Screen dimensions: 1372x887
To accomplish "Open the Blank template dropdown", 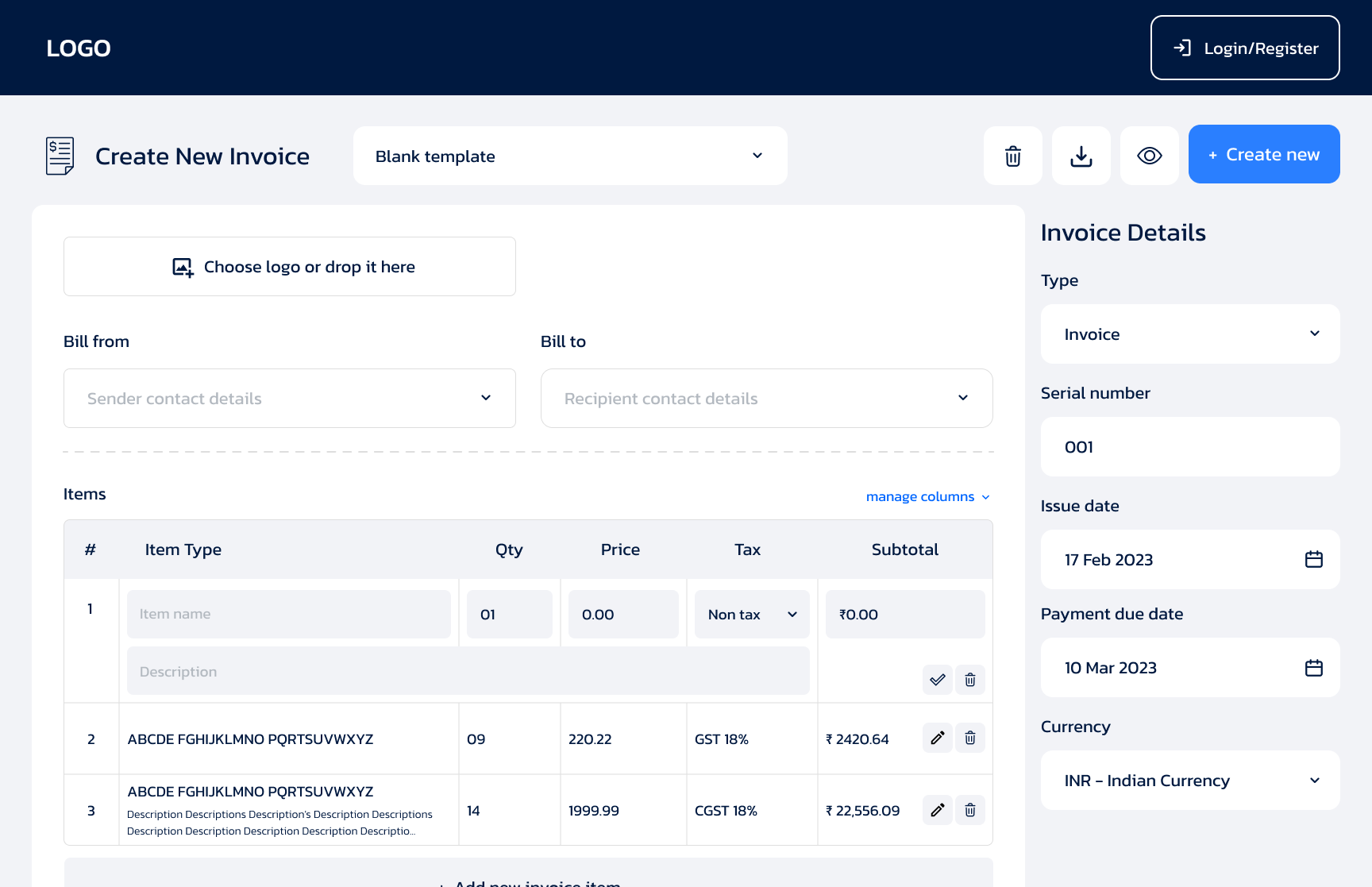I will click(569, 156).
